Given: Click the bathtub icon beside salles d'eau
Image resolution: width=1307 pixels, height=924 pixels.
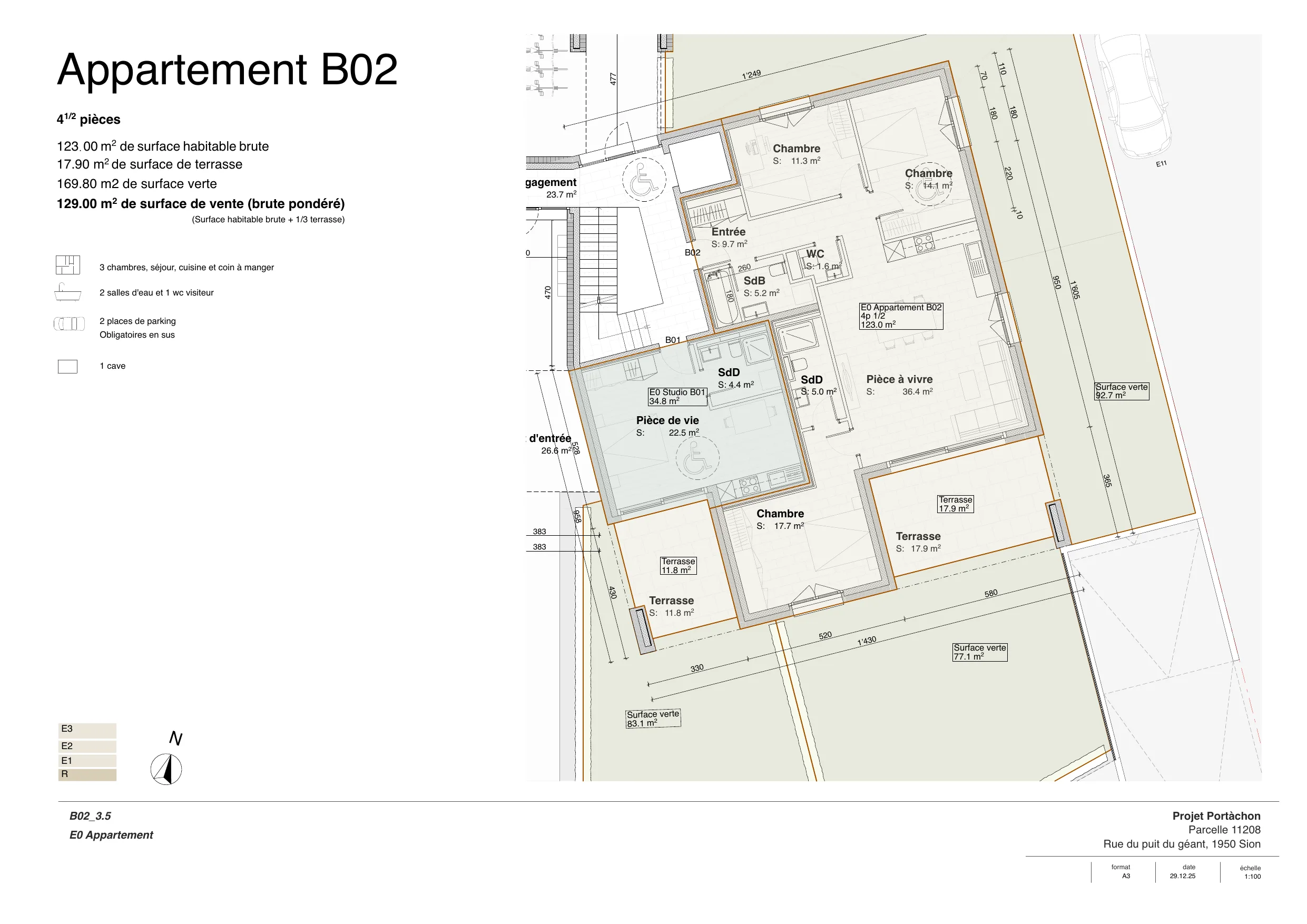Looking at the screenshot, I should [68, 292].
